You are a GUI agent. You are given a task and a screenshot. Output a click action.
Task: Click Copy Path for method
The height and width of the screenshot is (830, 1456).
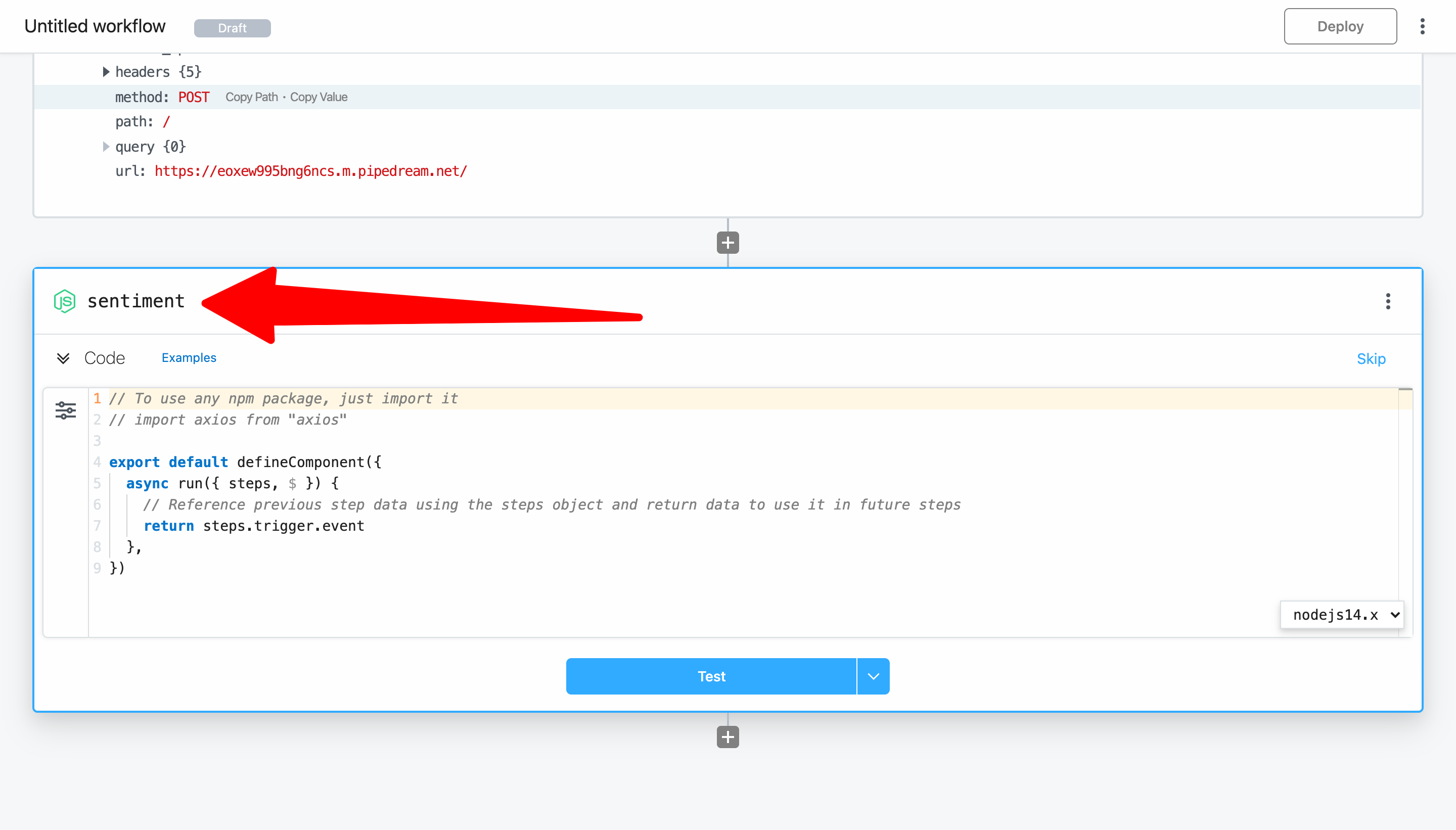coord(251,97)
